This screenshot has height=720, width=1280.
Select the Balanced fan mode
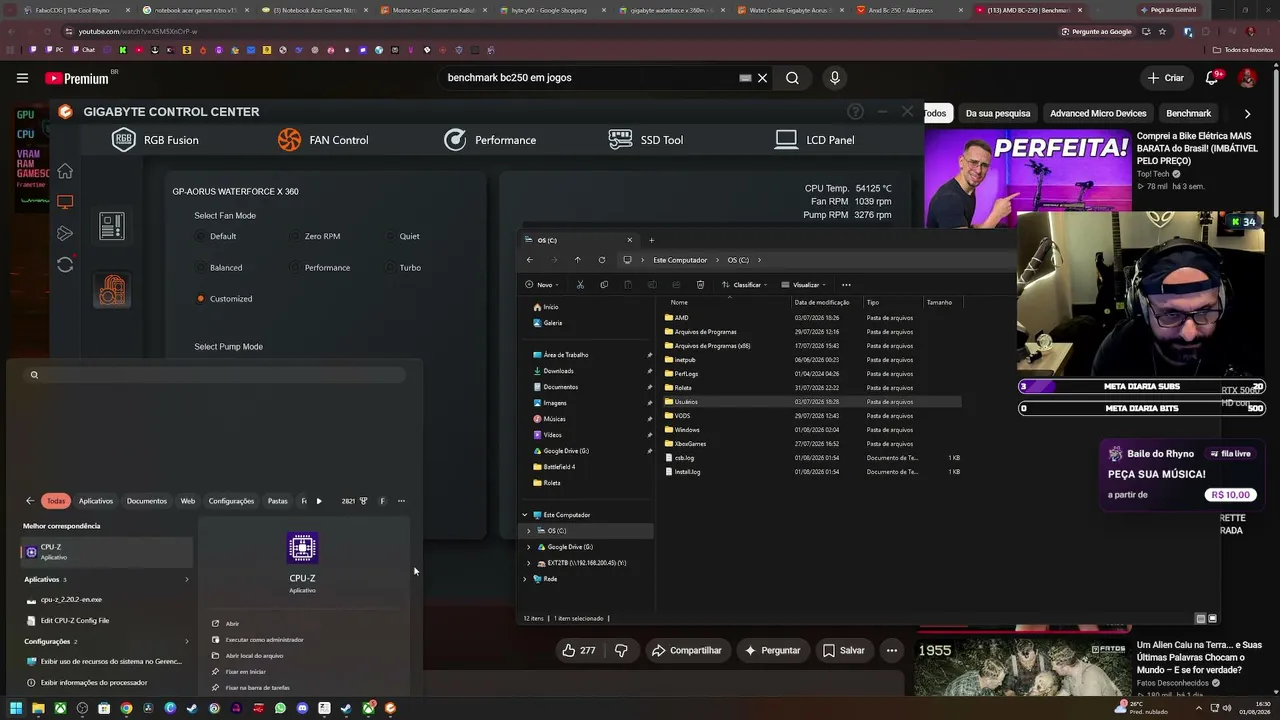tap(220, 268)
